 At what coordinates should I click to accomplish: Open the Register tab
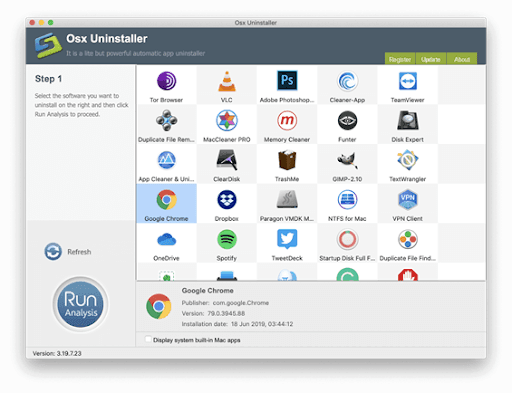(400, 59)
